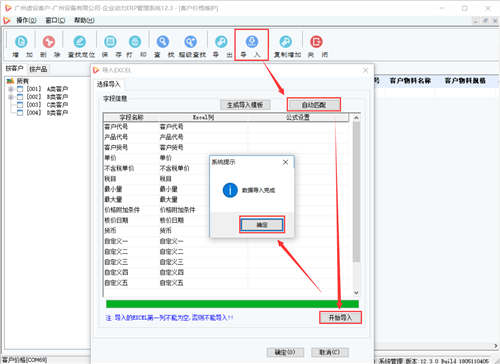Click the 导入 (Import) toolbar icon
This screenshot has height=364, width=500.
(x=252, y=42)
